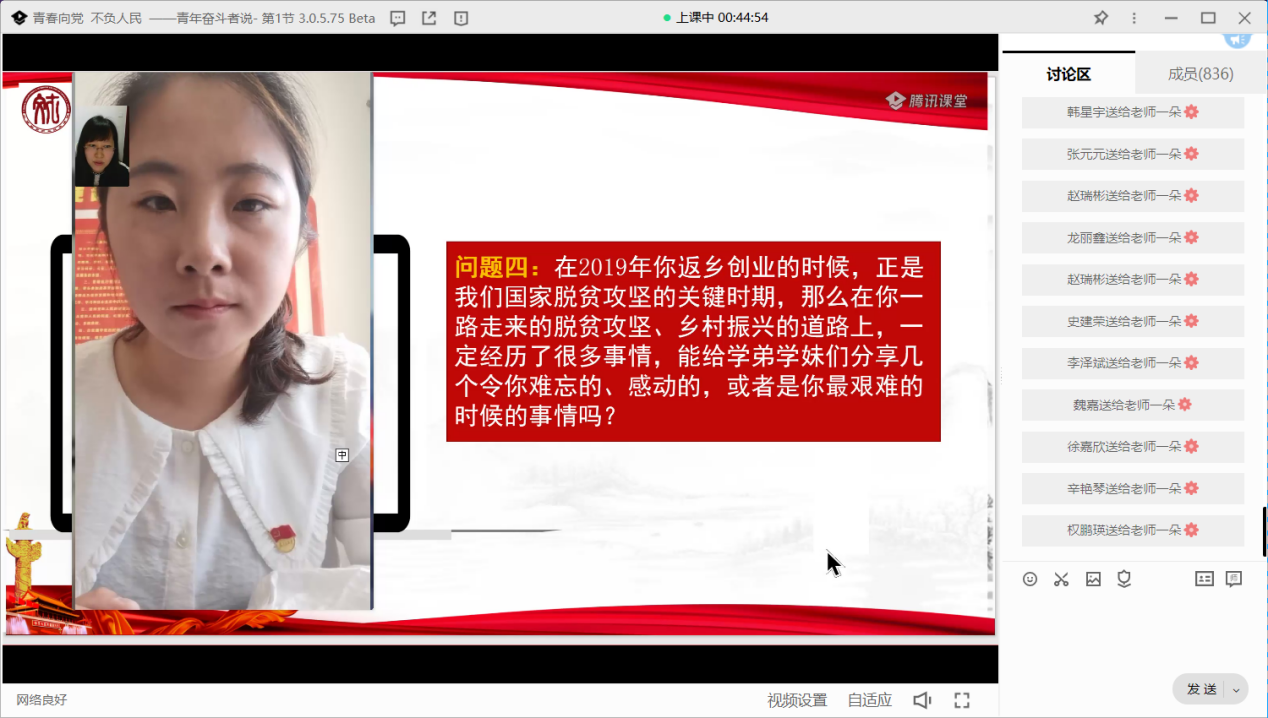Click the shield icon in chat toolbar
1268x718 pixels.
1124,579
